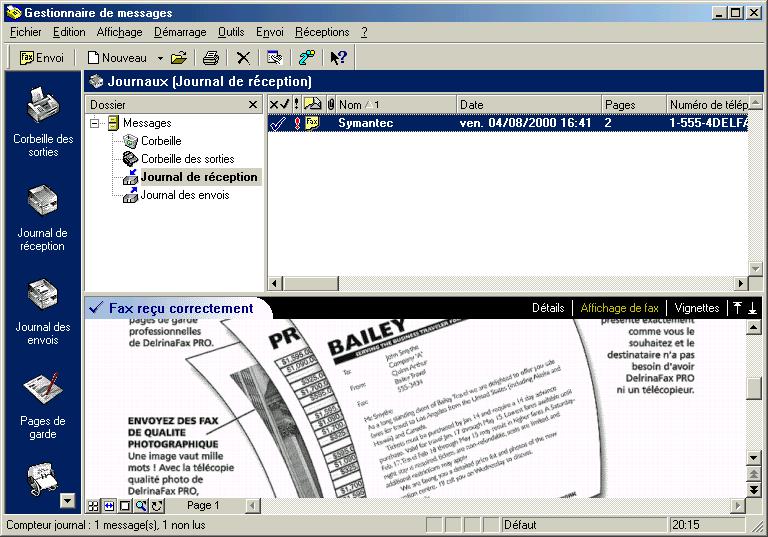Open the Edition menu
This screenshot has height=537, width=768.
[69, 32]
